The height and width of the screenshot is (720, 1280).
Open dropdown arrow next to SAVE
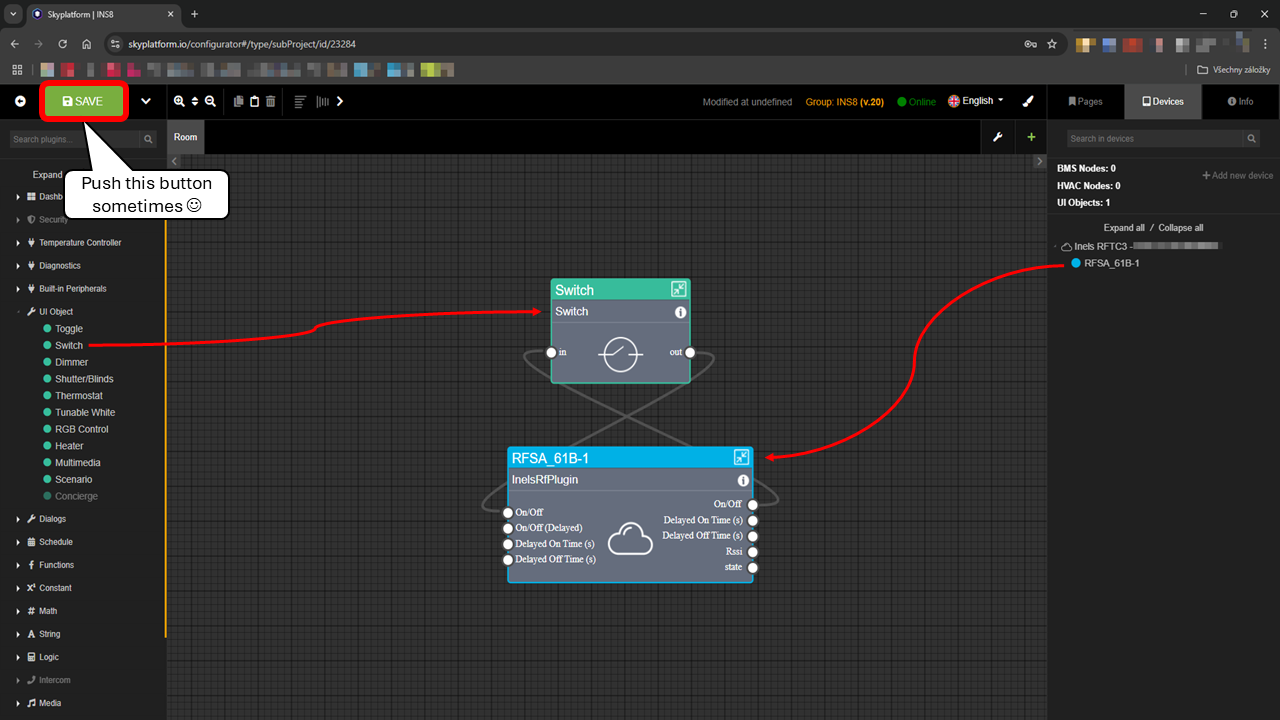(x=146, y=101)
